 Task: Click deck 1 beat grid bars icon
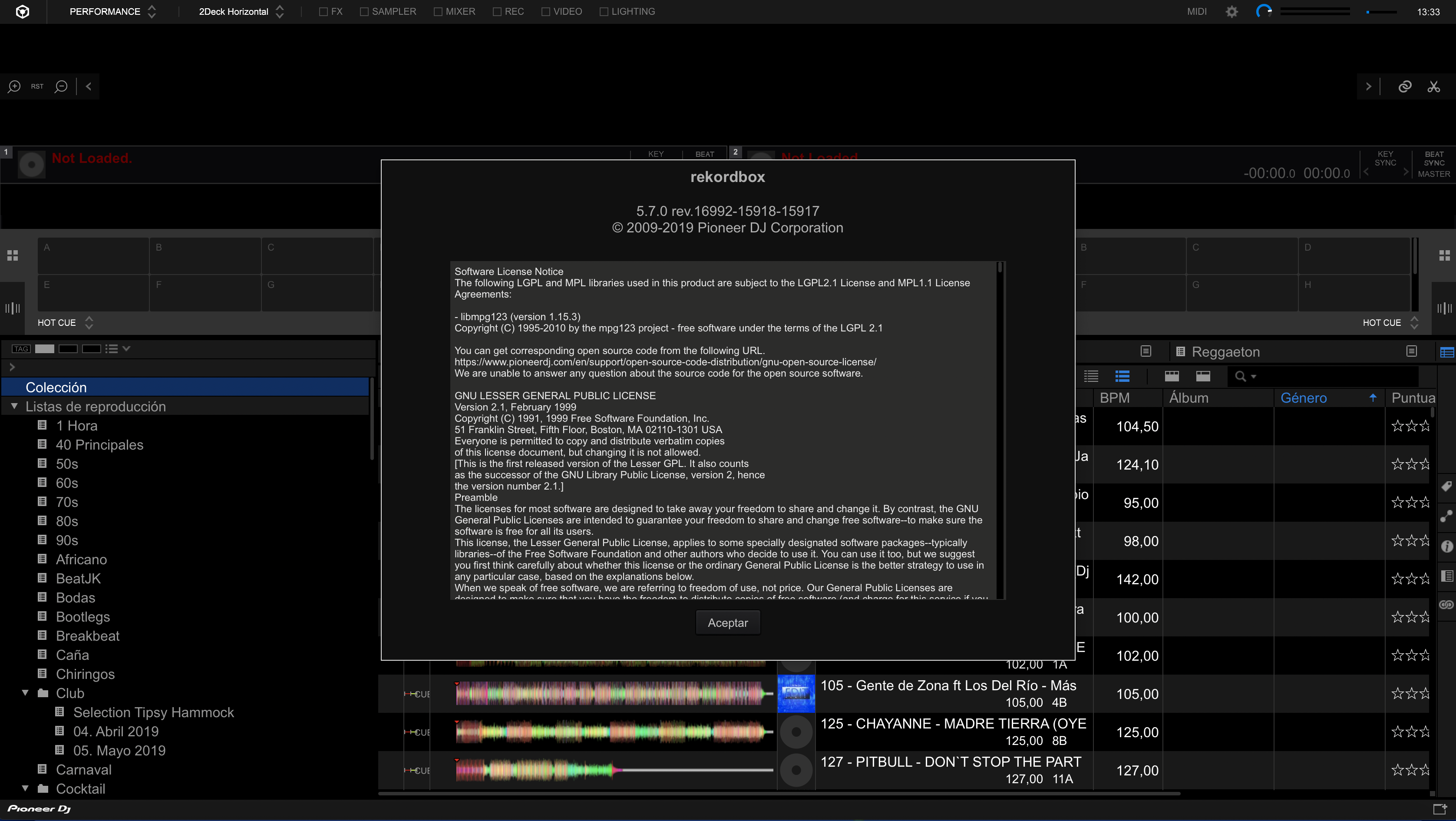(x=13, y=308)
